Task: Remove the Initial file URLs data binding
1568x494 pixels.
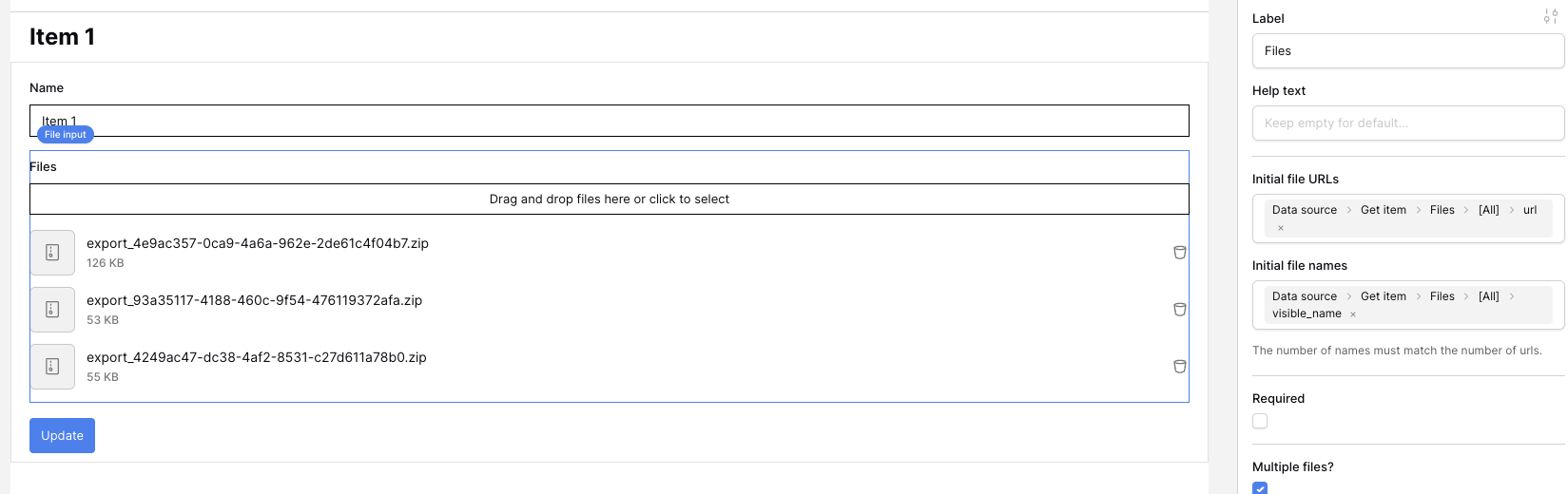Action: (x=1281, y=228)
